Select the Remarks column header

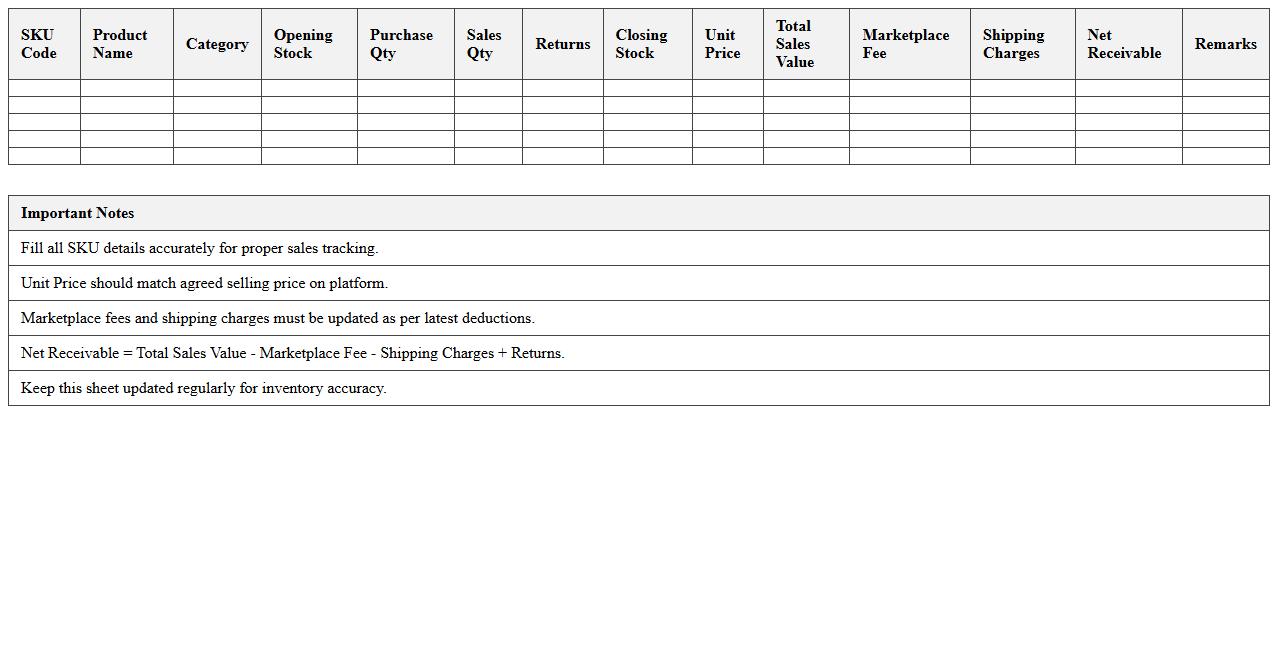click(x=1225, y=44)
